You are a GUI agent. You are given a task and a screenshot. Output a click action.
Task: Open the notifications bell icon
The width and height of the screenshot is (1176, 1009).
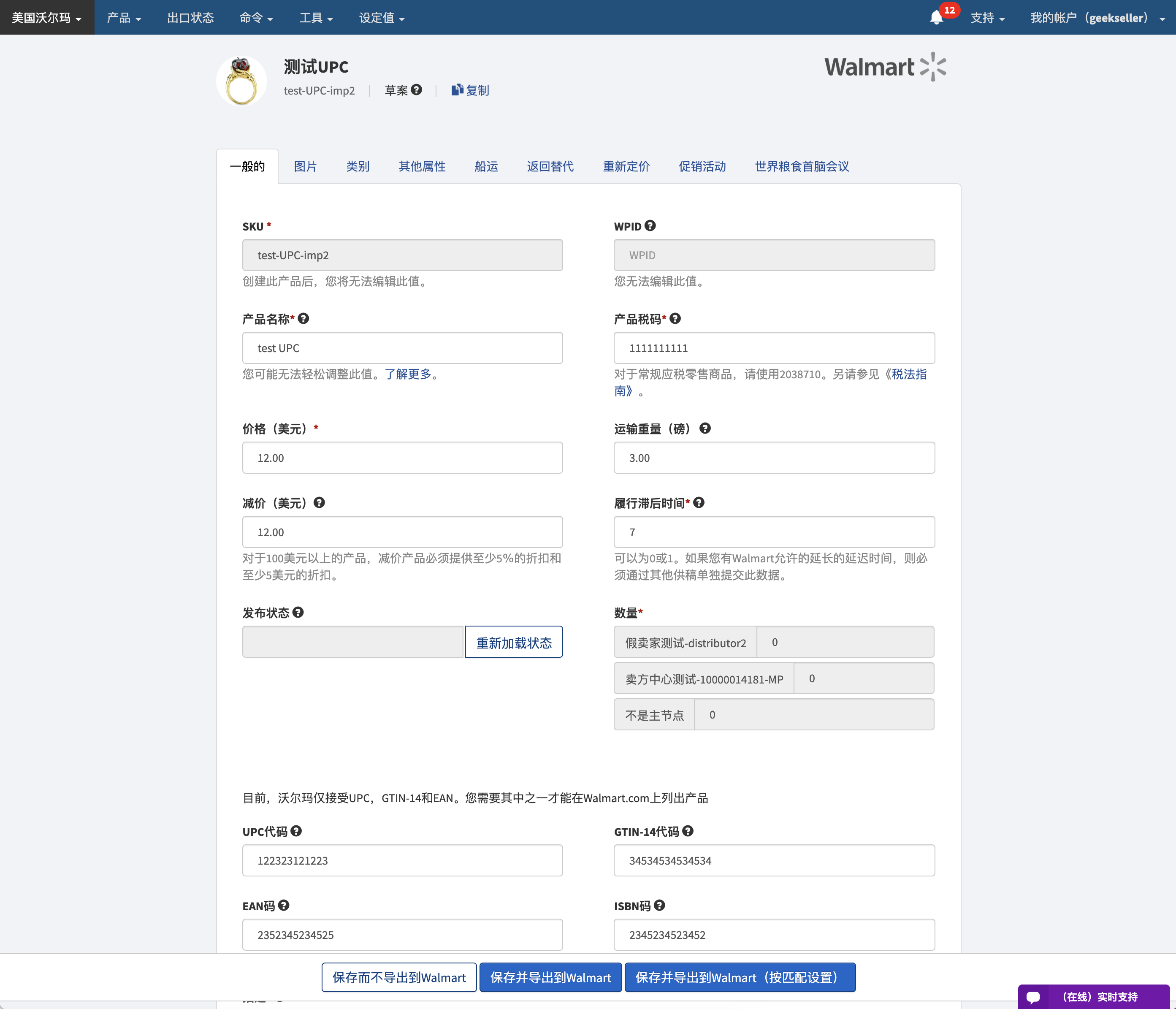(937, 18)
